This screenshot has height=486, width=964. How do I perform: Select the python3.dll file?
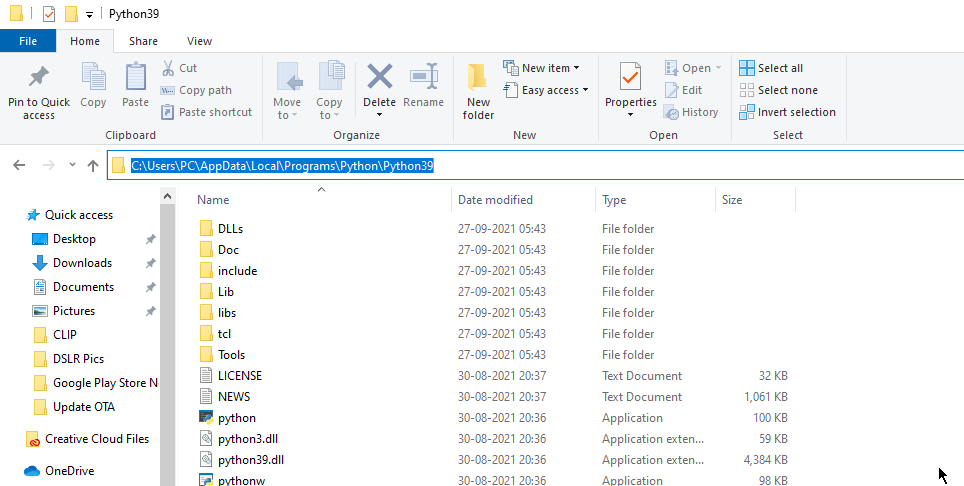click(x=248, y=439)
